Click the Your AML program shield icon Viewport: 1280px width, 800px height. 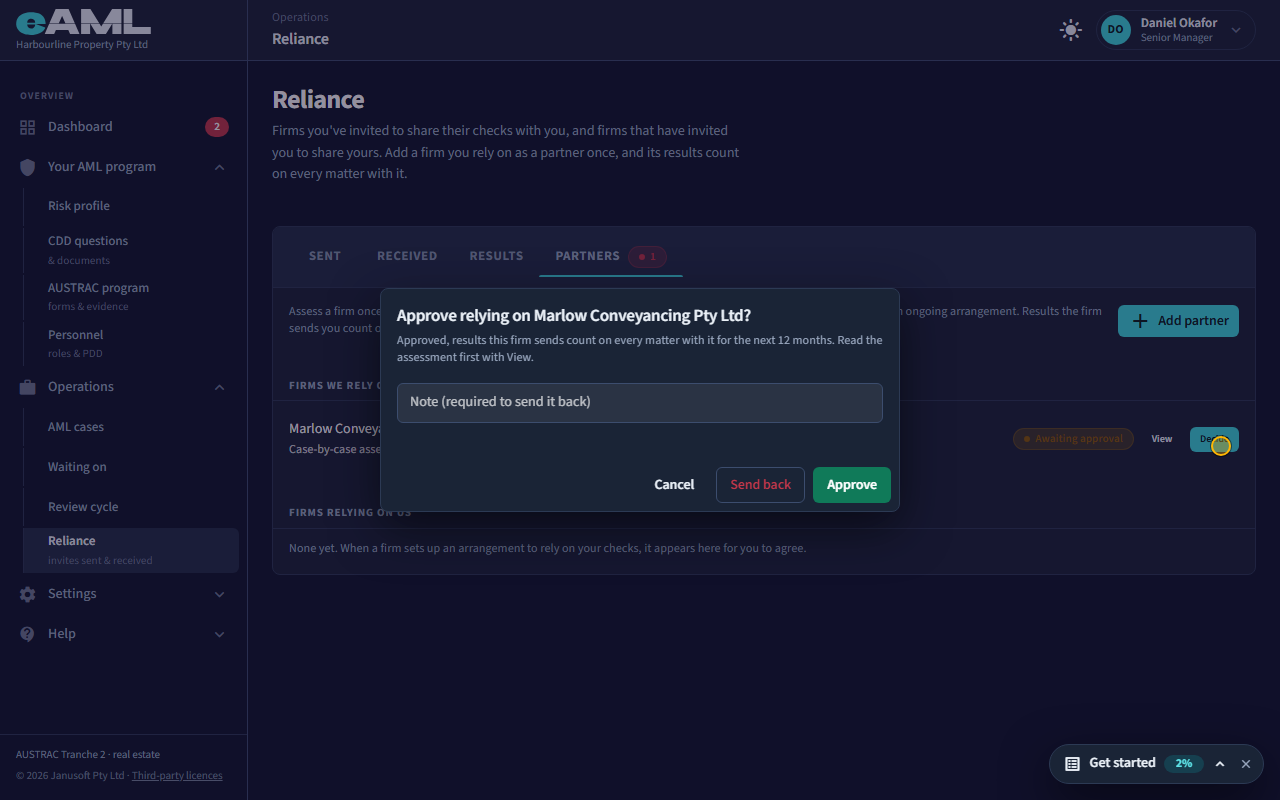click(x=27, y=167)
